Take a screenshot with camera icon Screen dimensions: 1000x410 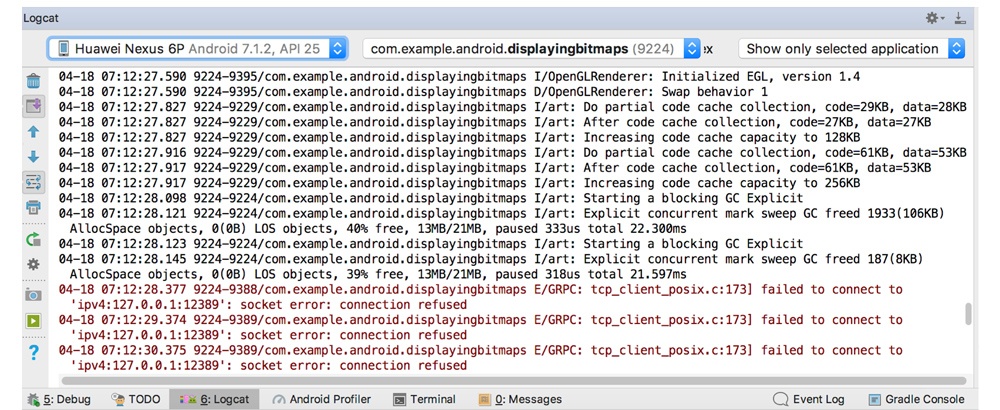(33, 295)
